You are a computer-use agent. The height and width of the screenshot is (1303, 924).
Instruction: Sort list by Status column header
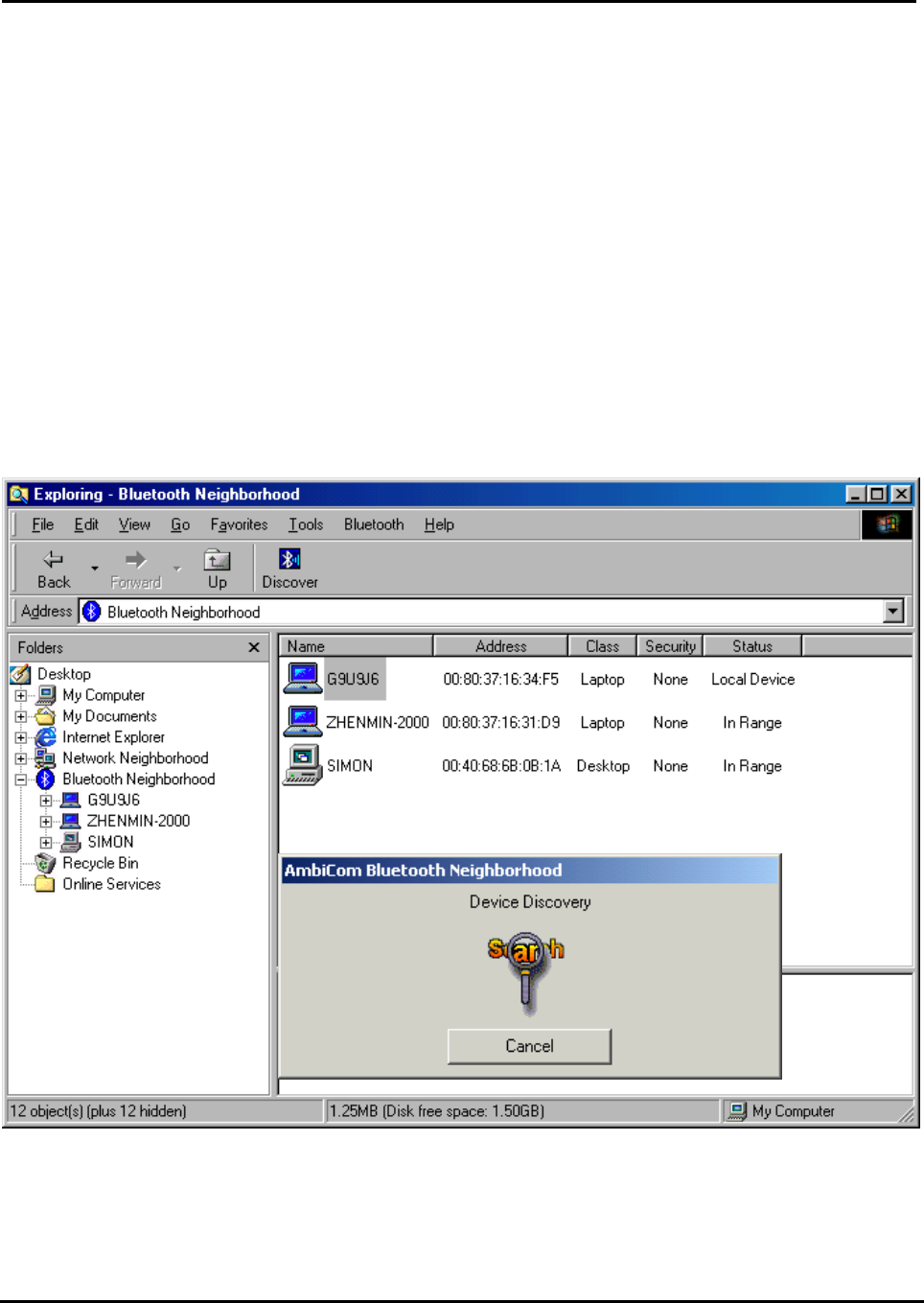(752, 646)
